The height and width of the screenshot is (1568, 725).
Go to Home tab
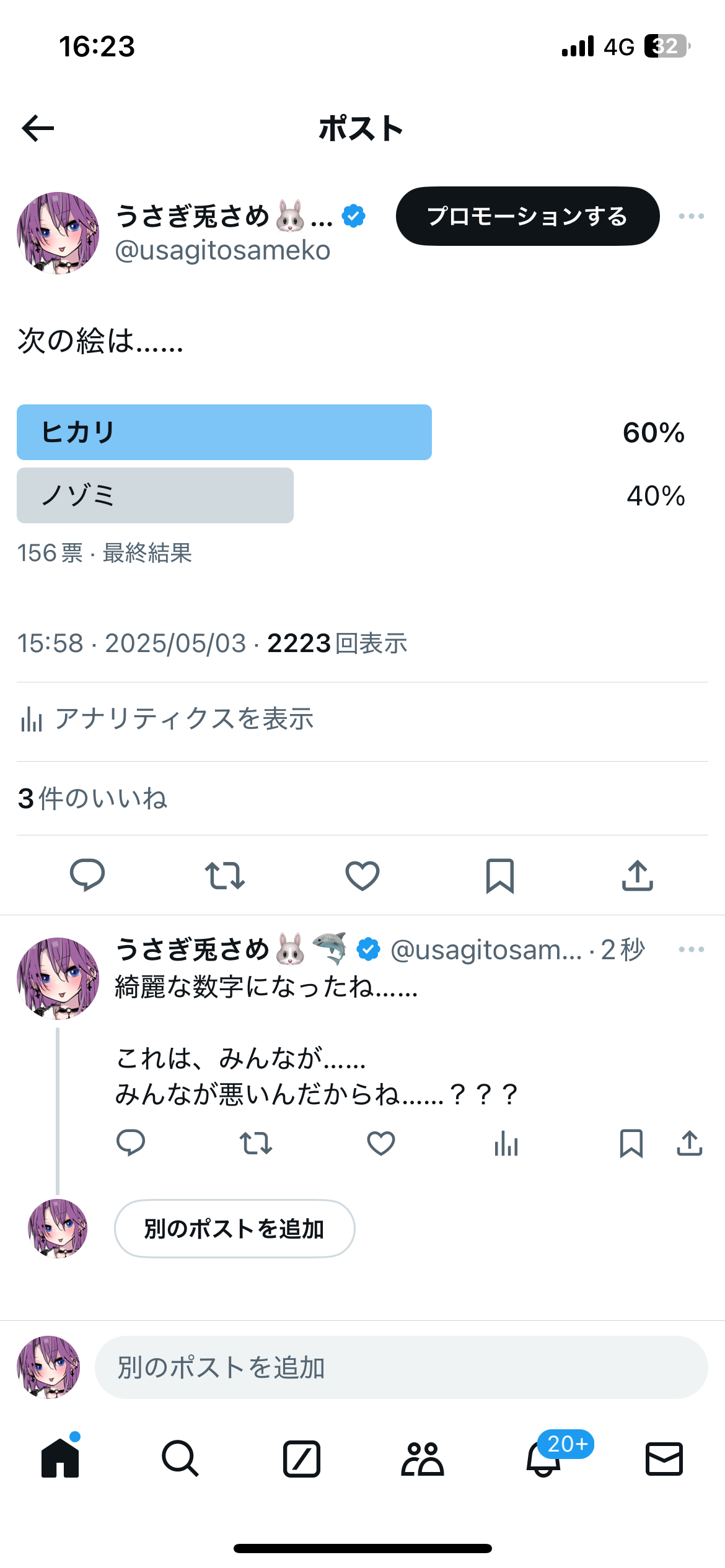pyautogui.click(x=60, y=1458)
